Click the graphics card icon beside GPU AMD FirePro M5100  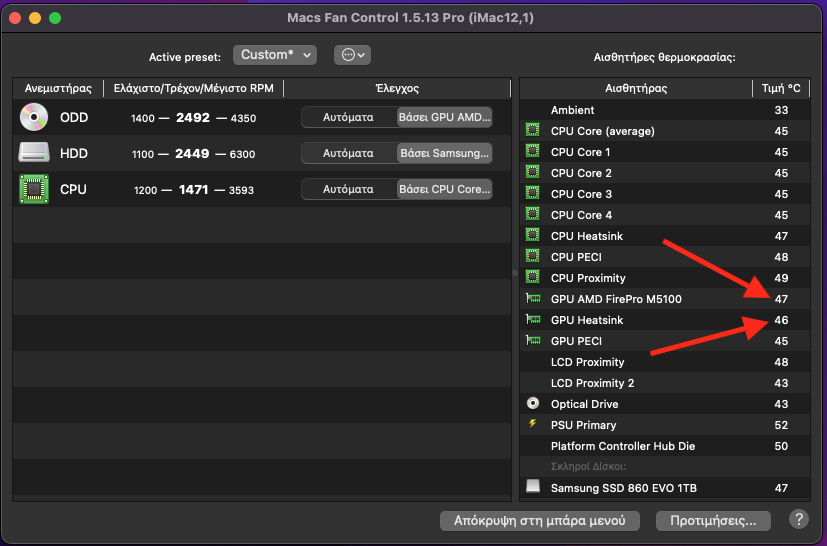pyautogui.click(x=533, y=299)
